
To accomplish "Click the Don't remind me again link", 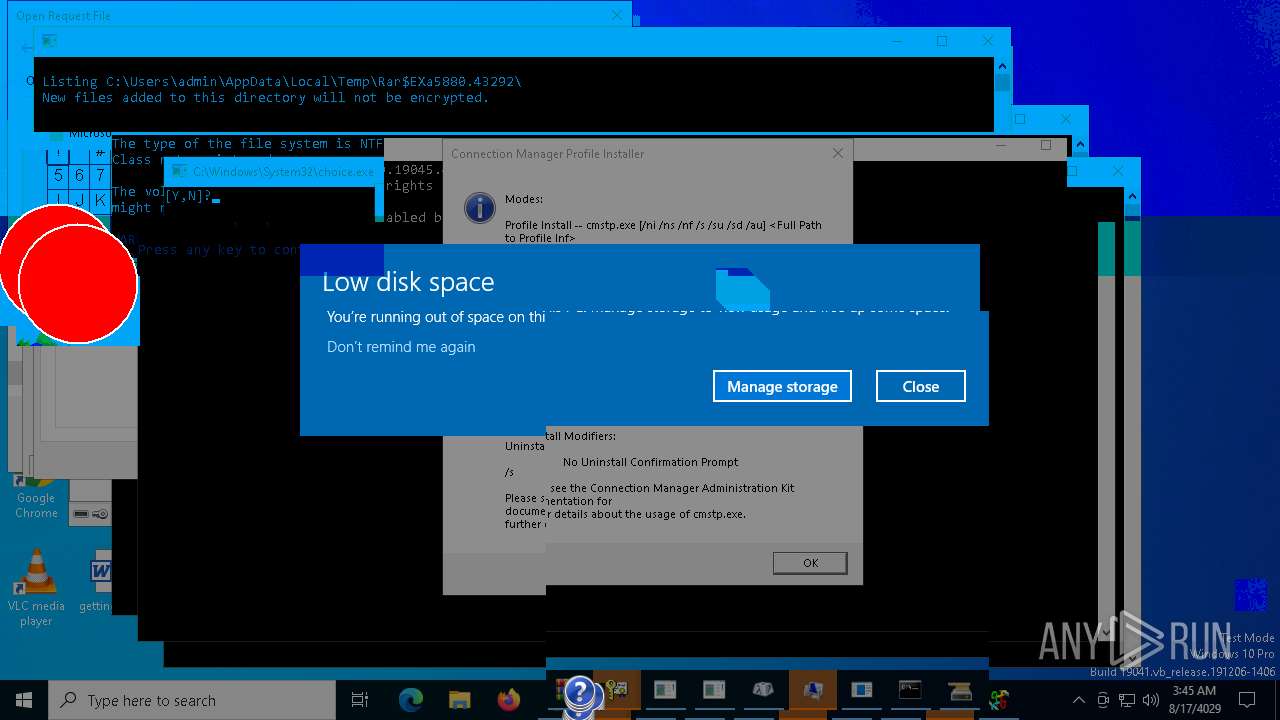I will coord(401,347).
